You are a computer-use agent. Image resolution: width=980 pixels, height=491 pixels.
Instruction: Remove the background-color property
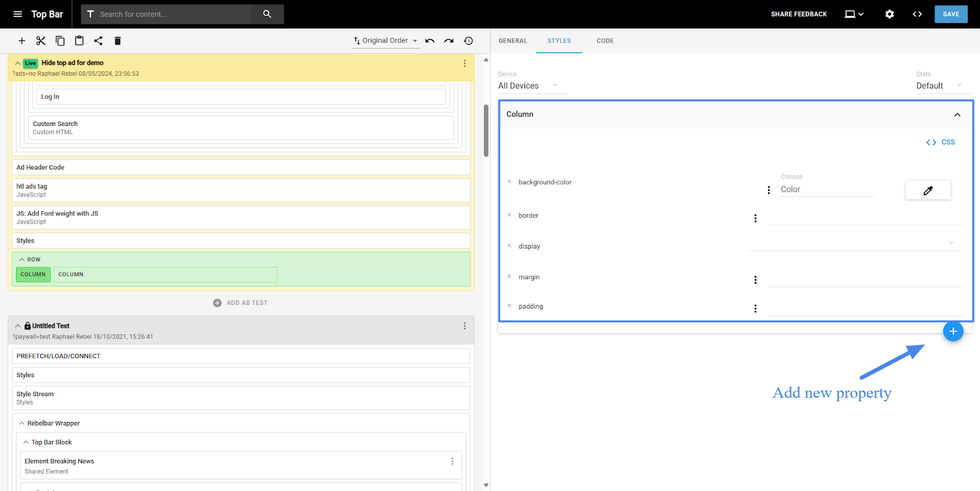509,182
